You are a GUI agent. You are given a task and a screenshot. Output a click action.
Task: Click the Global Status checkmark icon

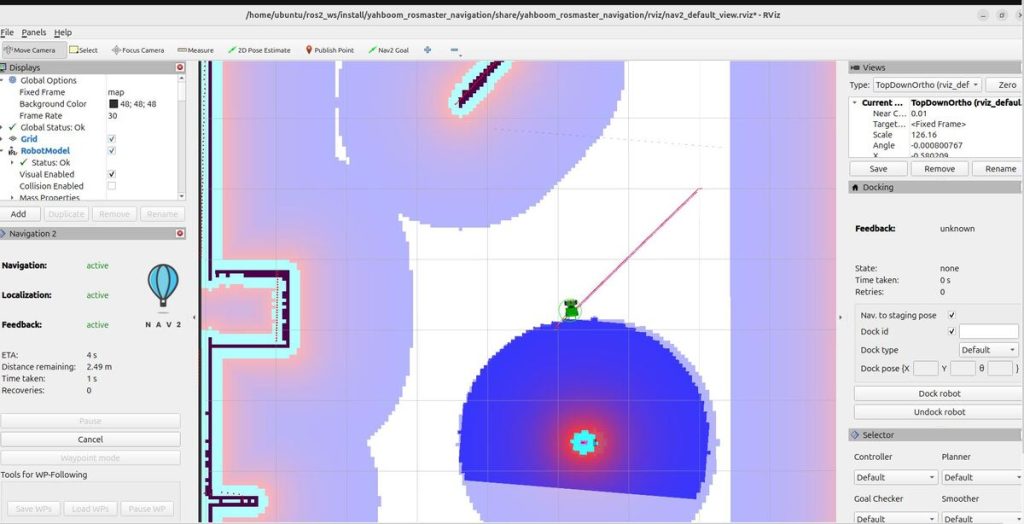(x=12, y=127)
